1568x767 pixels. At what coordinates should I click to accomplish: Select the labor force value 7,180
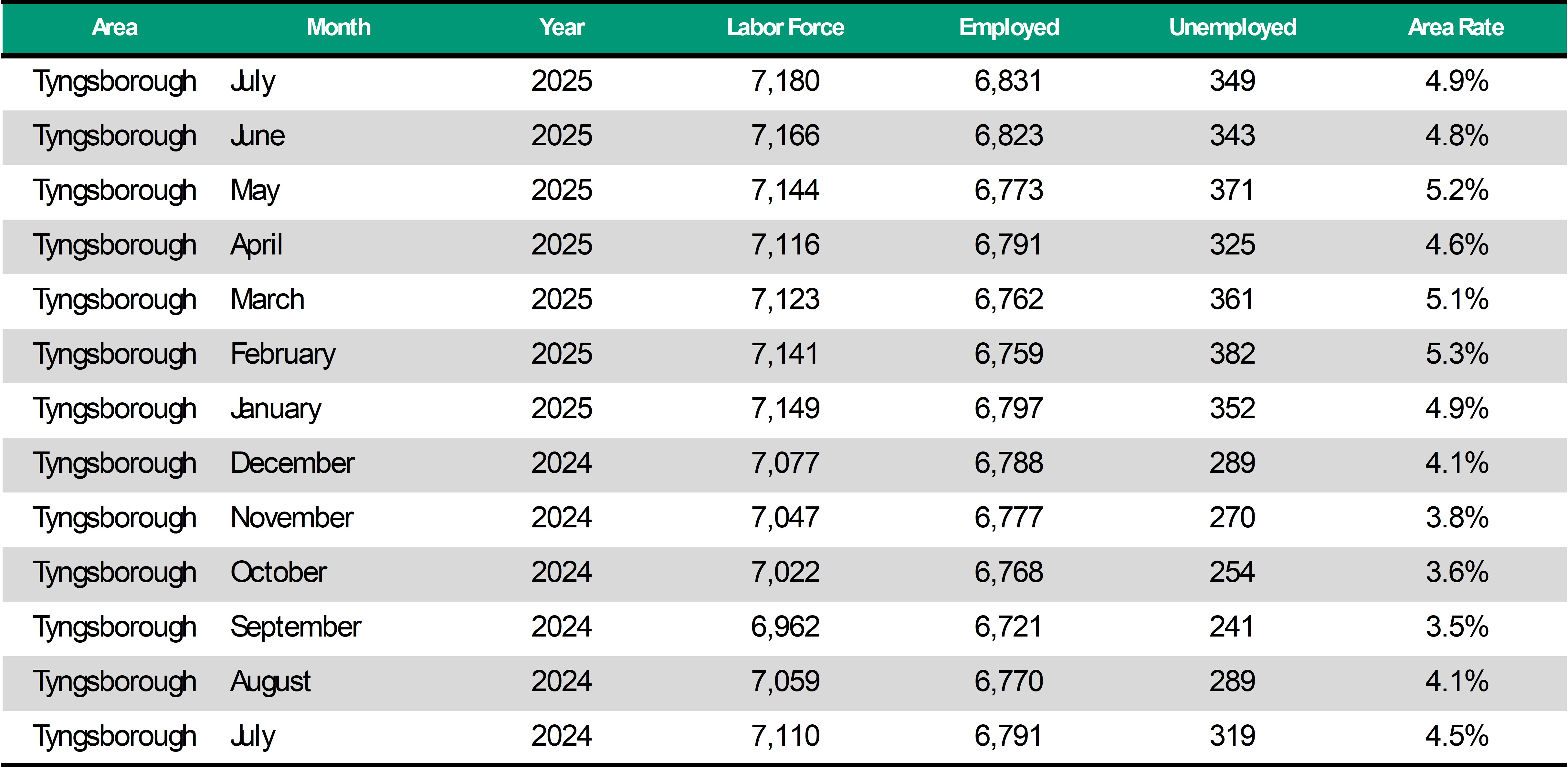point(785,81)
